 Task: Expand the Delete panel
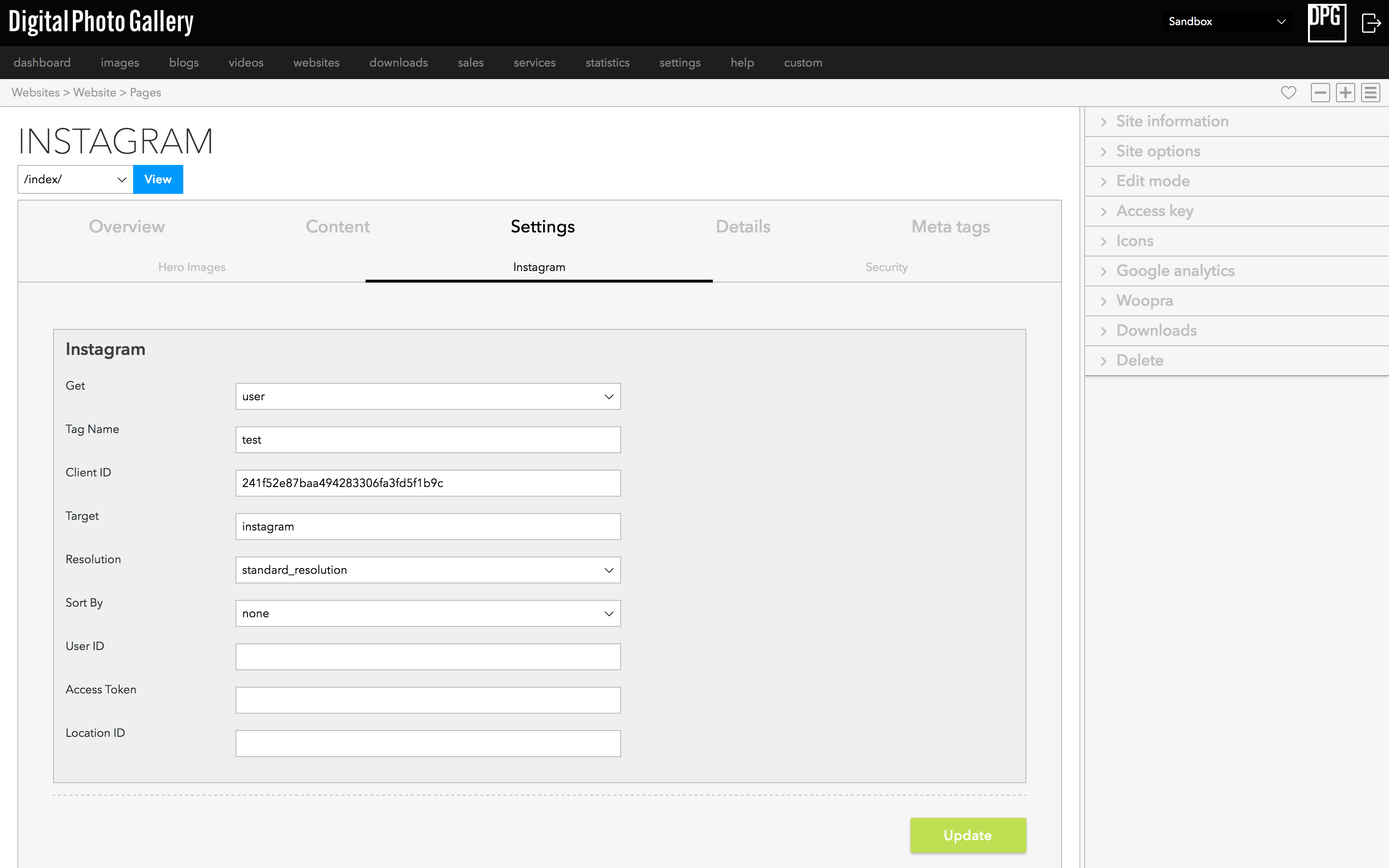tap(1236, 360)
